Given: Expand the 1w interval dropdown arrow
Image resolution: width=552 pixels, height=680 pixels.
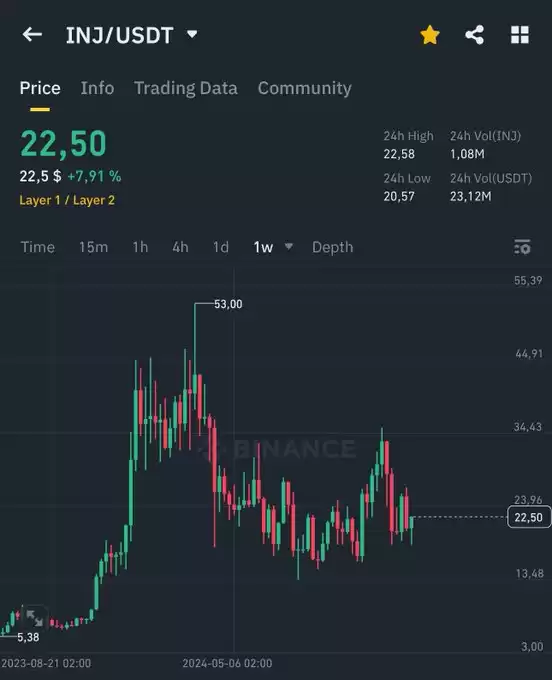Looking at the screenshot, I should coord(288,246).
